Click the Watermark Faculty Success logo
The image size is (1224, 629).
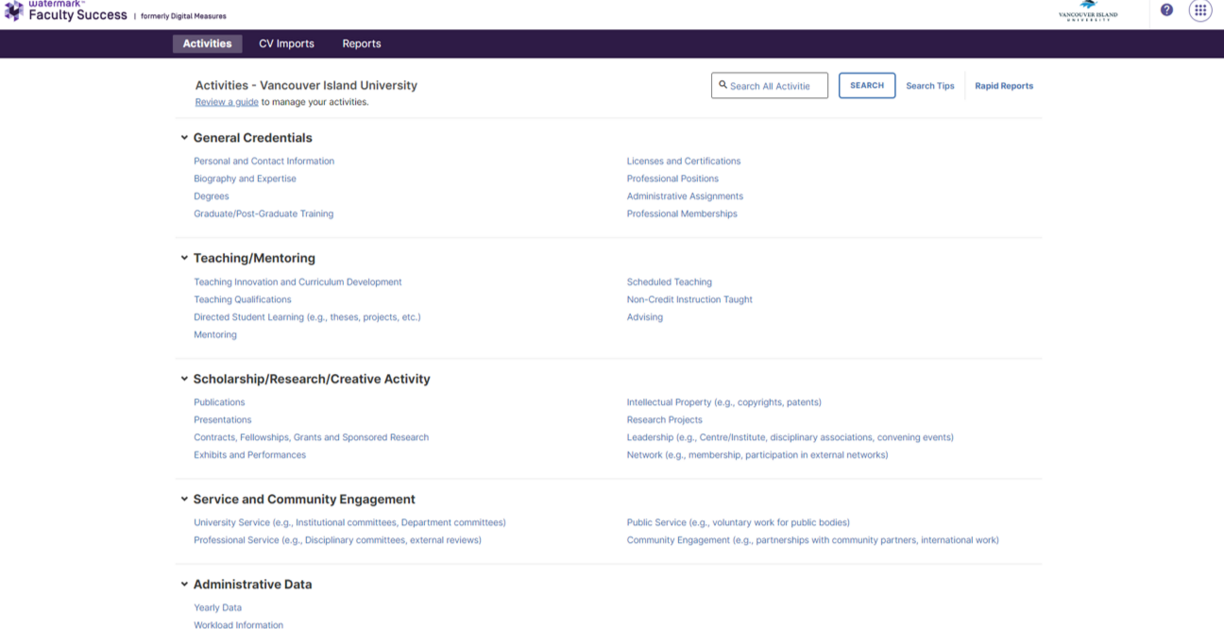pos(65,12)
